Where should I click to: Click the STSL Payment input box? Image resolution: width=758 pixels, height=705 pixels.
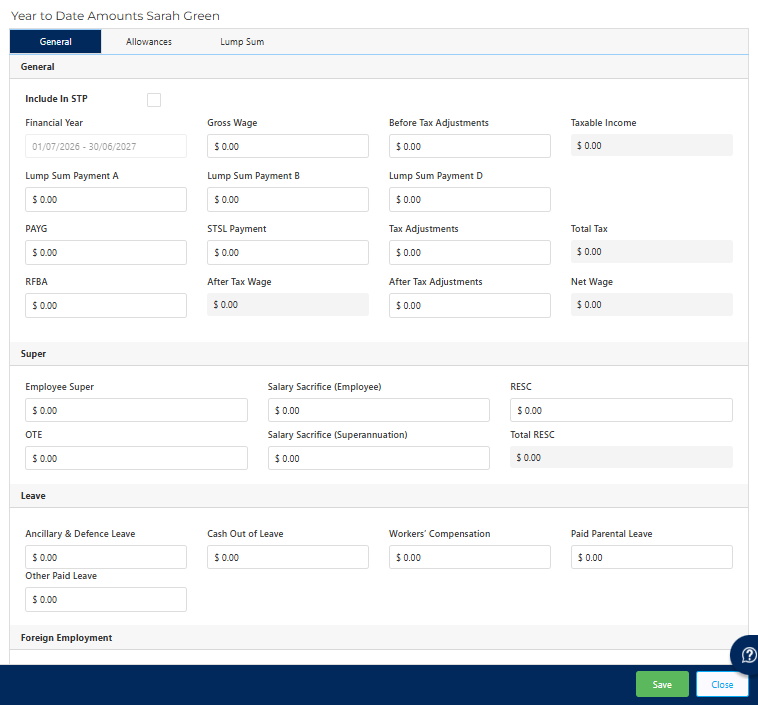pyautogui.click(x=288, y=252)
